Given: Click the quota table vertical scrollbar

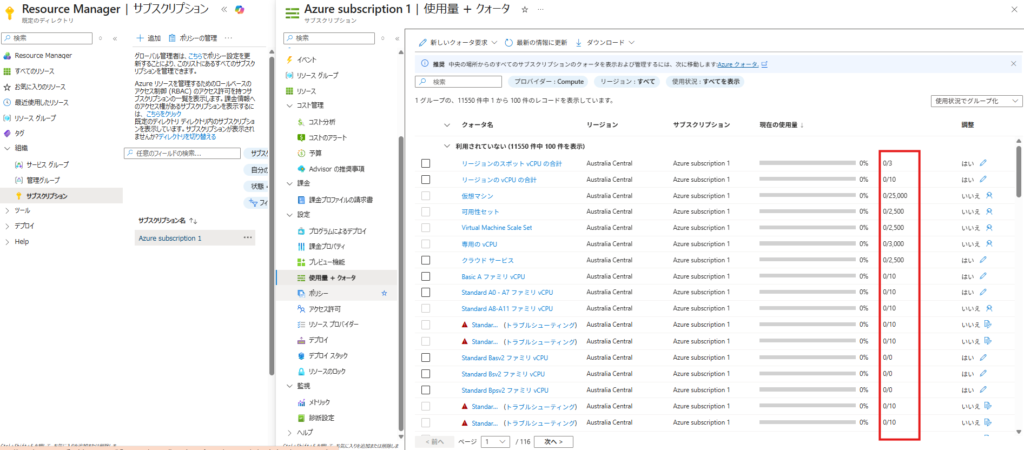Looking at the screenshot, I should 1018,171.
